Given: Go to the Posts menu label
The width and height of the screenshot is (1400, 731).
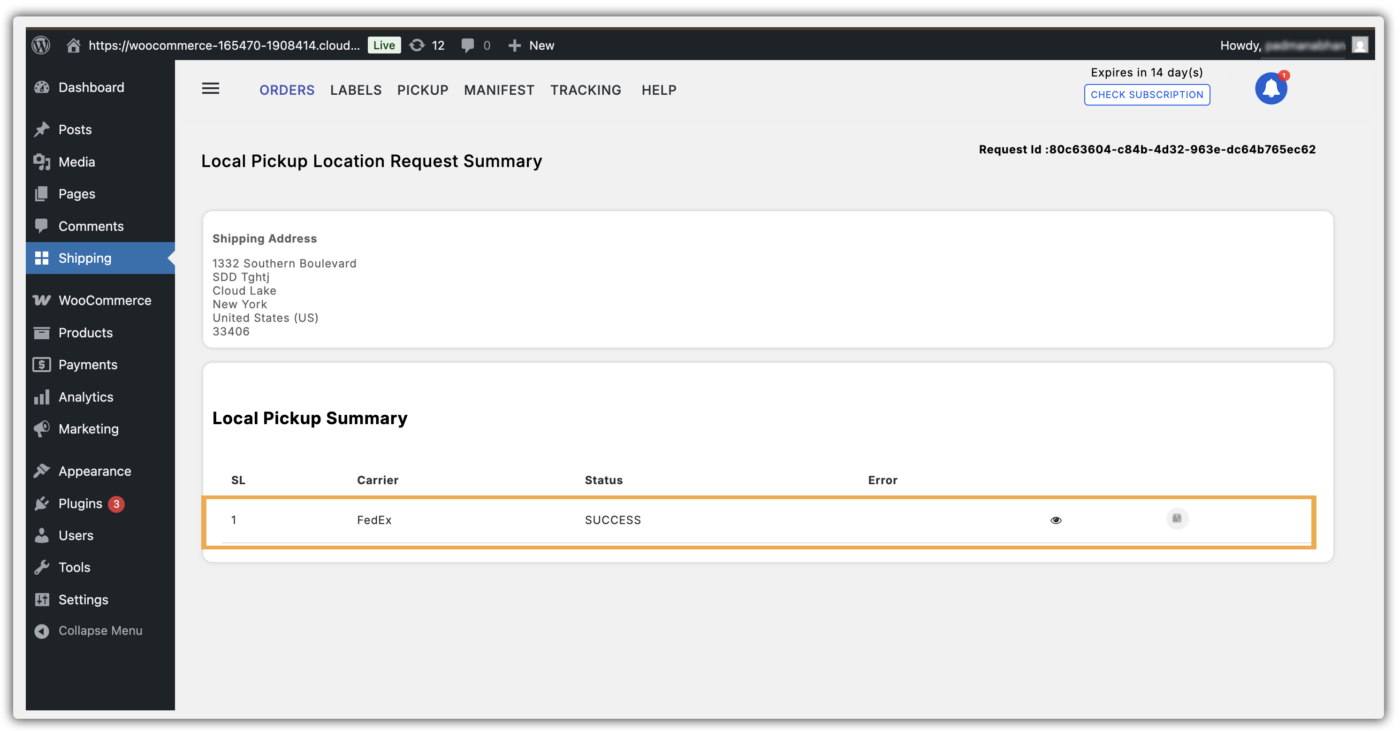Looking at the screenshot, I should [x=75, y=129].
